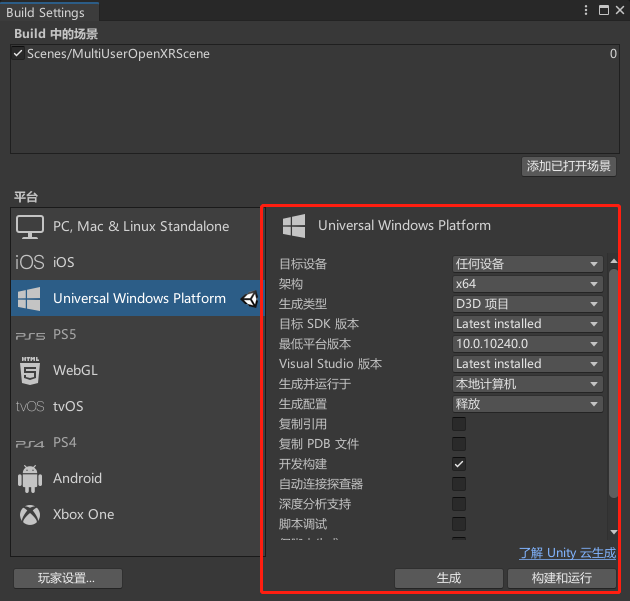
Task: Click the 构建和运行 button
Action: pyautogui.click(x=562, y=578)
